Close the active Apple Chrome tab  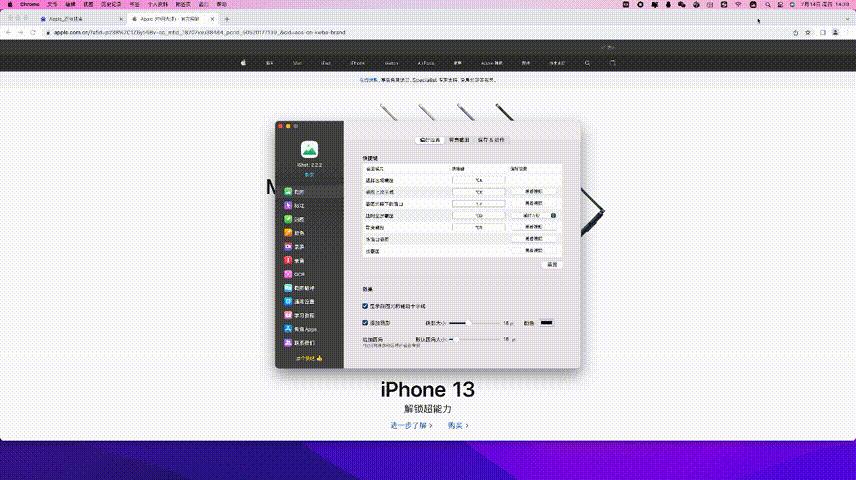click(212, 19)
